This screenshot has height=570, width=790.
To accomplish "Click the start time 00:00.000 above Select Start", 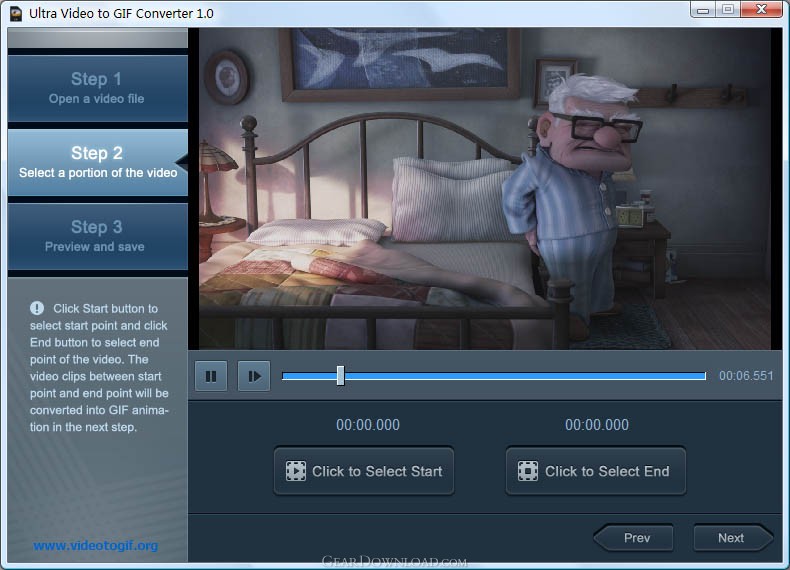I will tap(368, 425).
